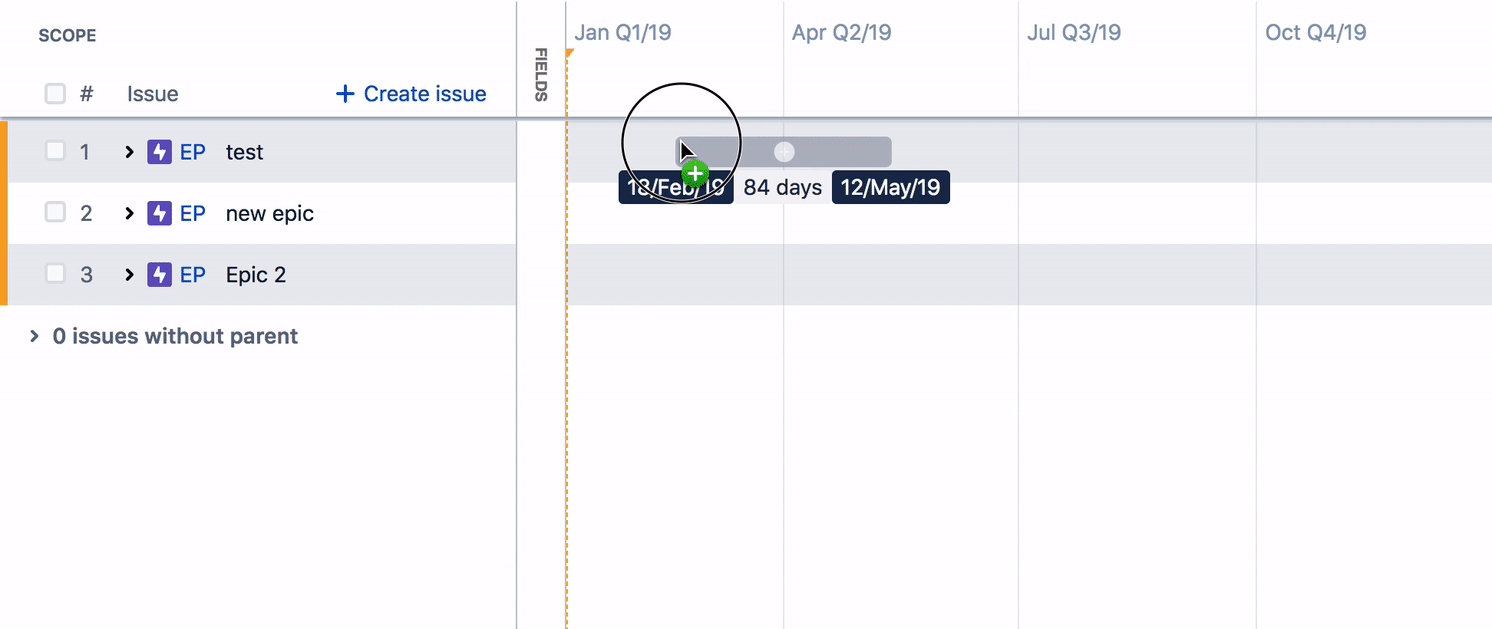The height and width of the screenshot is (629, 1492).
Task: Toggle the select-all issues checkbox
Action: [x=55, y=94]
